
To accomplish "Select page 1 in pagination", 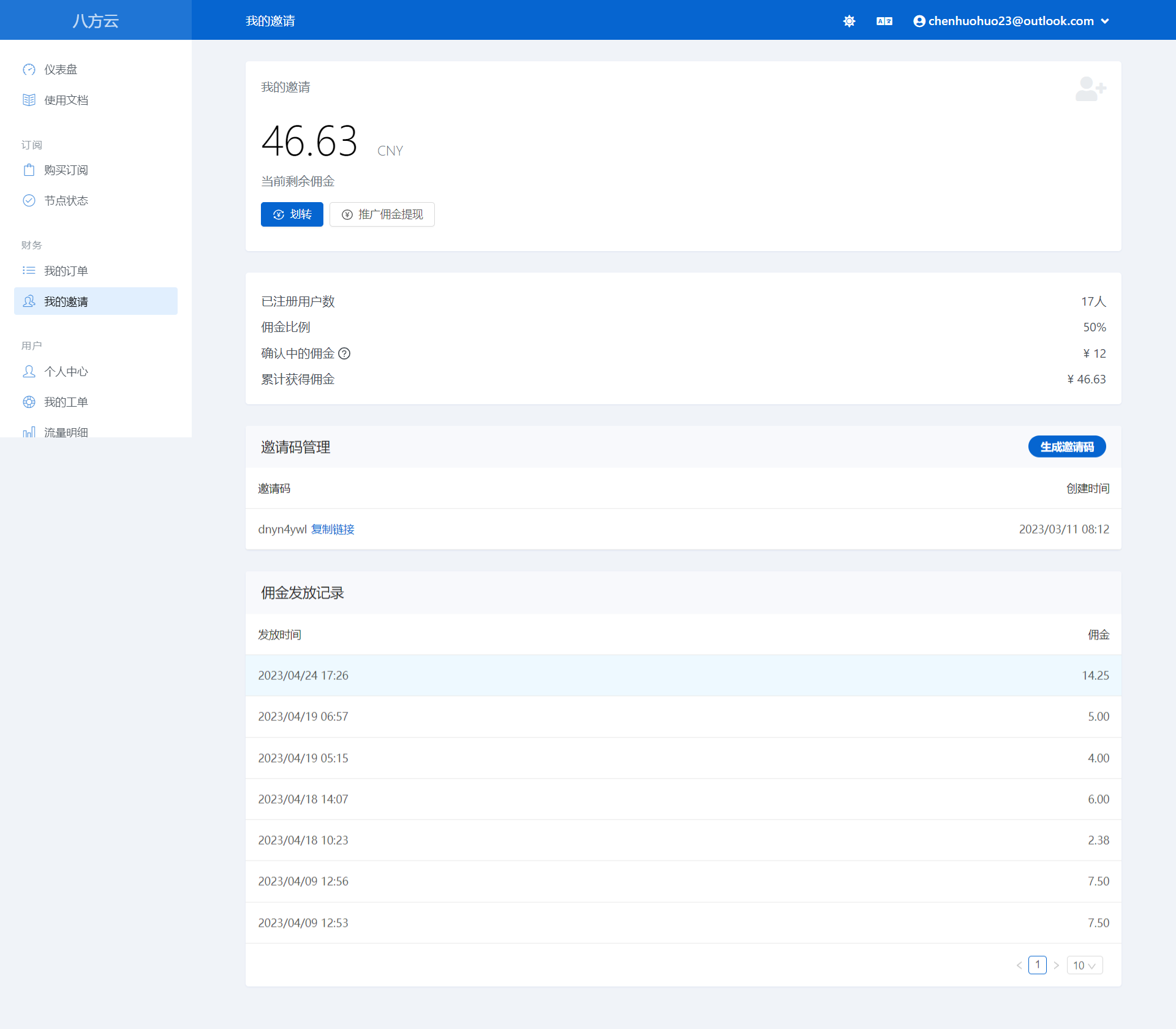I will point(1037,965).
